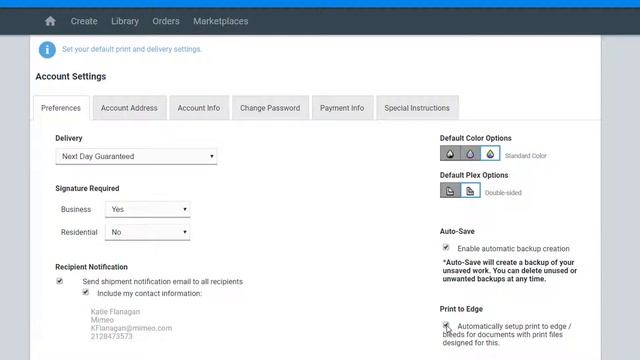Switch to the Preferences tab
640x360 pixels.
[61, 108]
